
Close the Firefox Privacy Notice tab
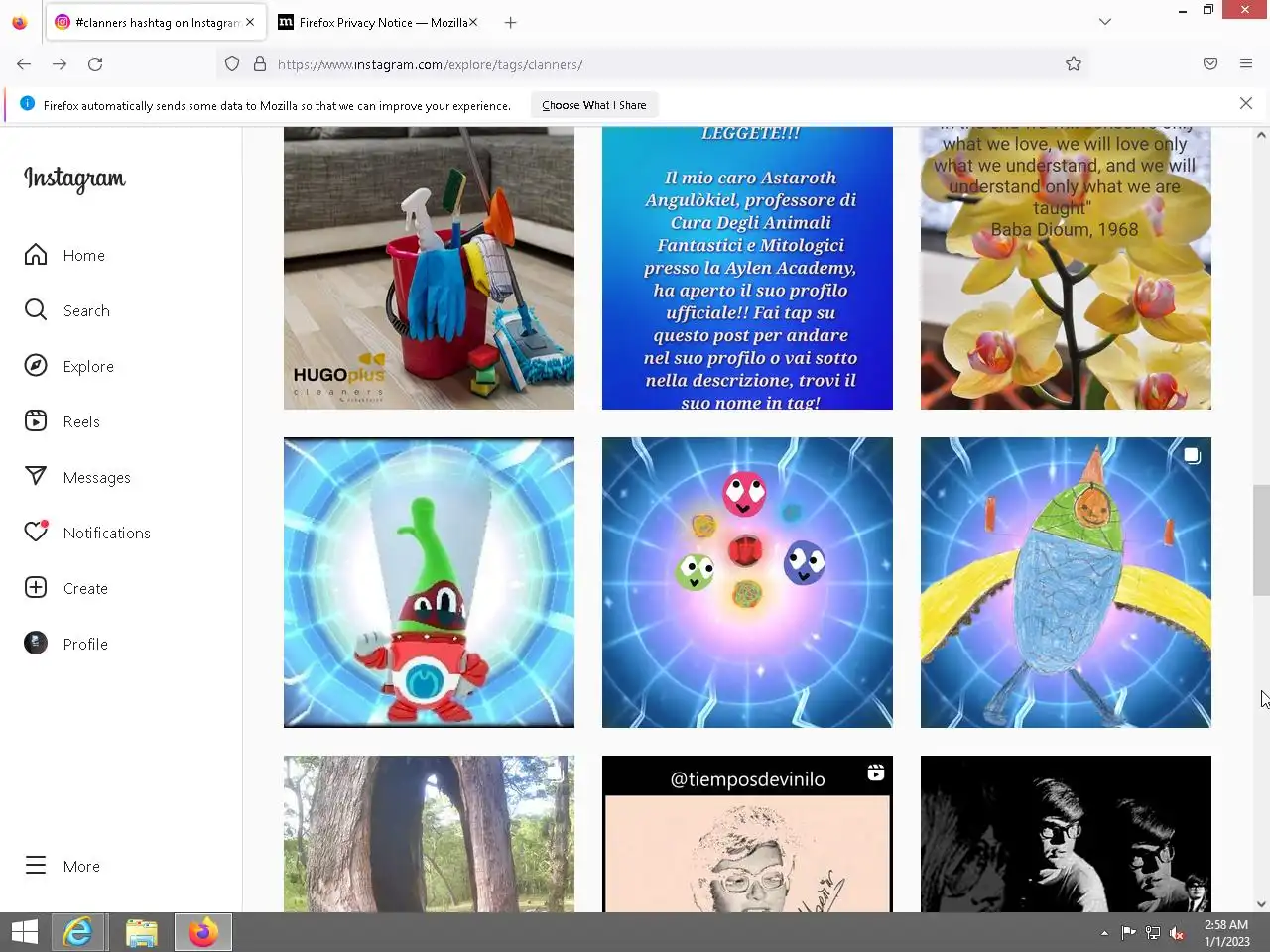point(473,22)
